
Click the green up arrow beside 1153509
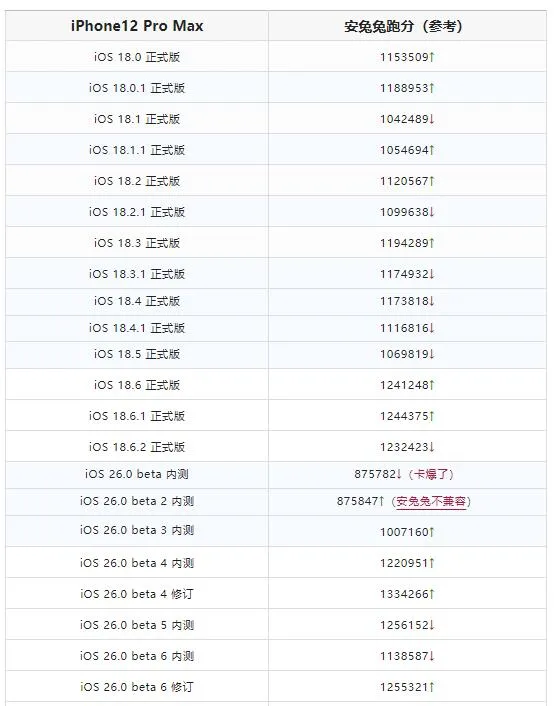[431, 57]
